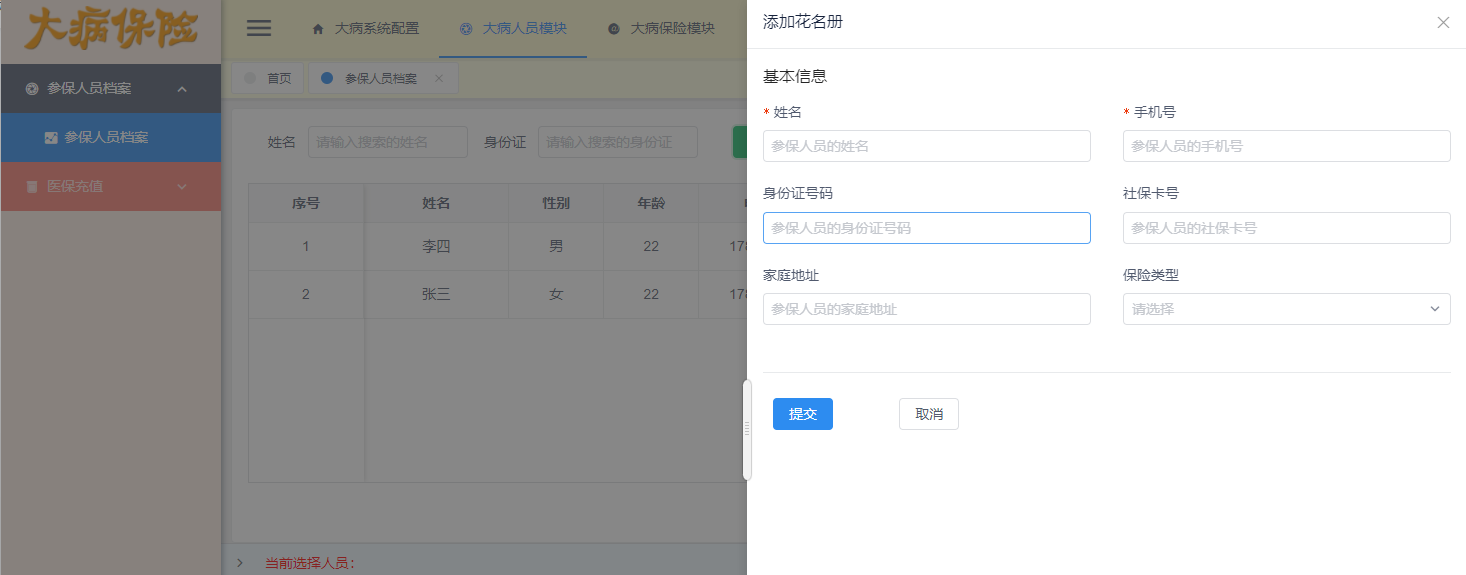Click the 当前选择人员 status text
The image size is (1466, 575).
(310, 563)
